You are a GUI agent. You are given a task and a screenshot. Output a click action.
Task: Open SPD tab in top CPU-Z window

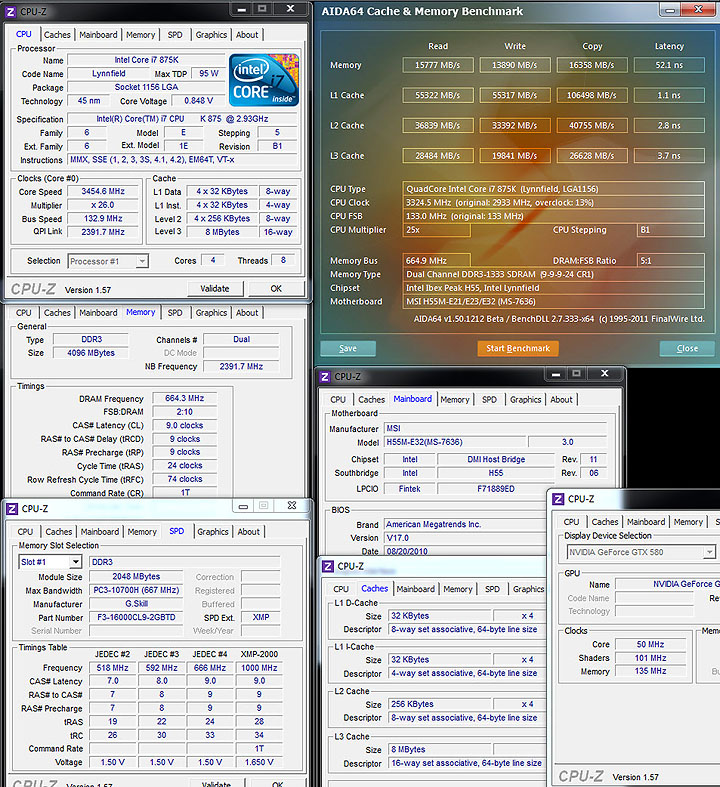coord(175,35)
